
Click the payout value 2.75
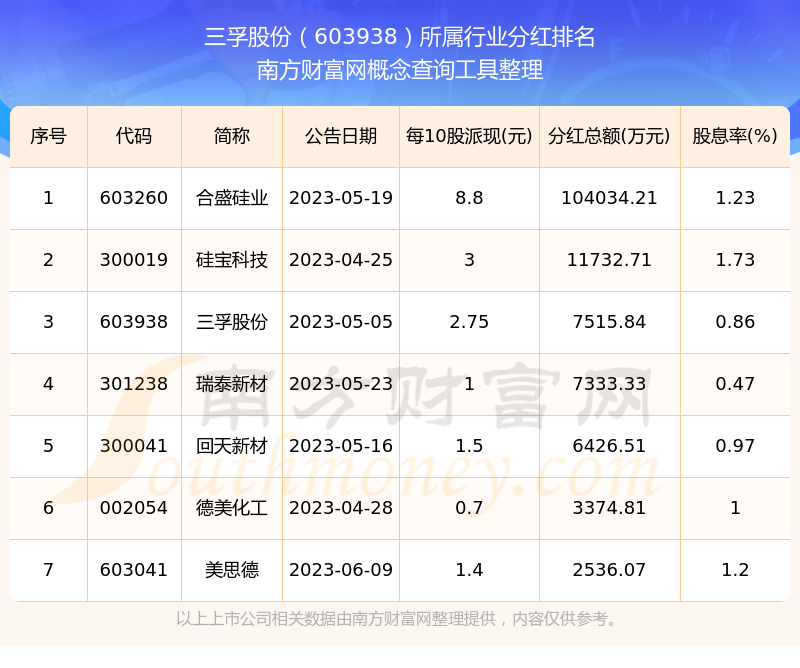[x=469, y=322]
